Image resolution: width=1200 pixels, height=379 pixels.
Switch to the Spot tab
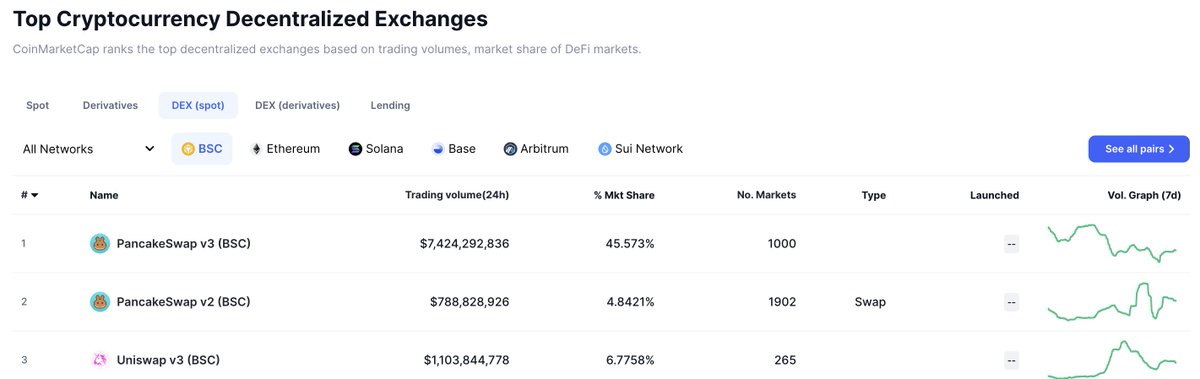tap(37, 105)
